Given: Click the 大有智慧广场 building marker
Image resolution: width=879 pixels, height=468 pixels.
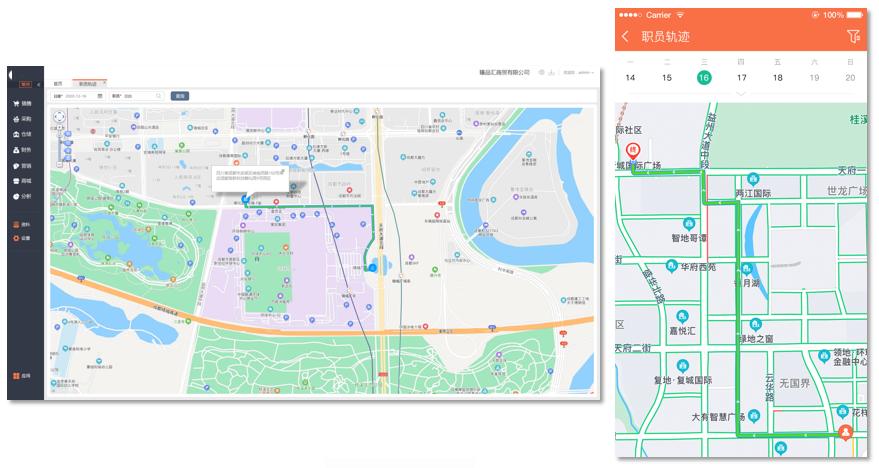Looking at the screenshot, I should (x=754, y=416).
